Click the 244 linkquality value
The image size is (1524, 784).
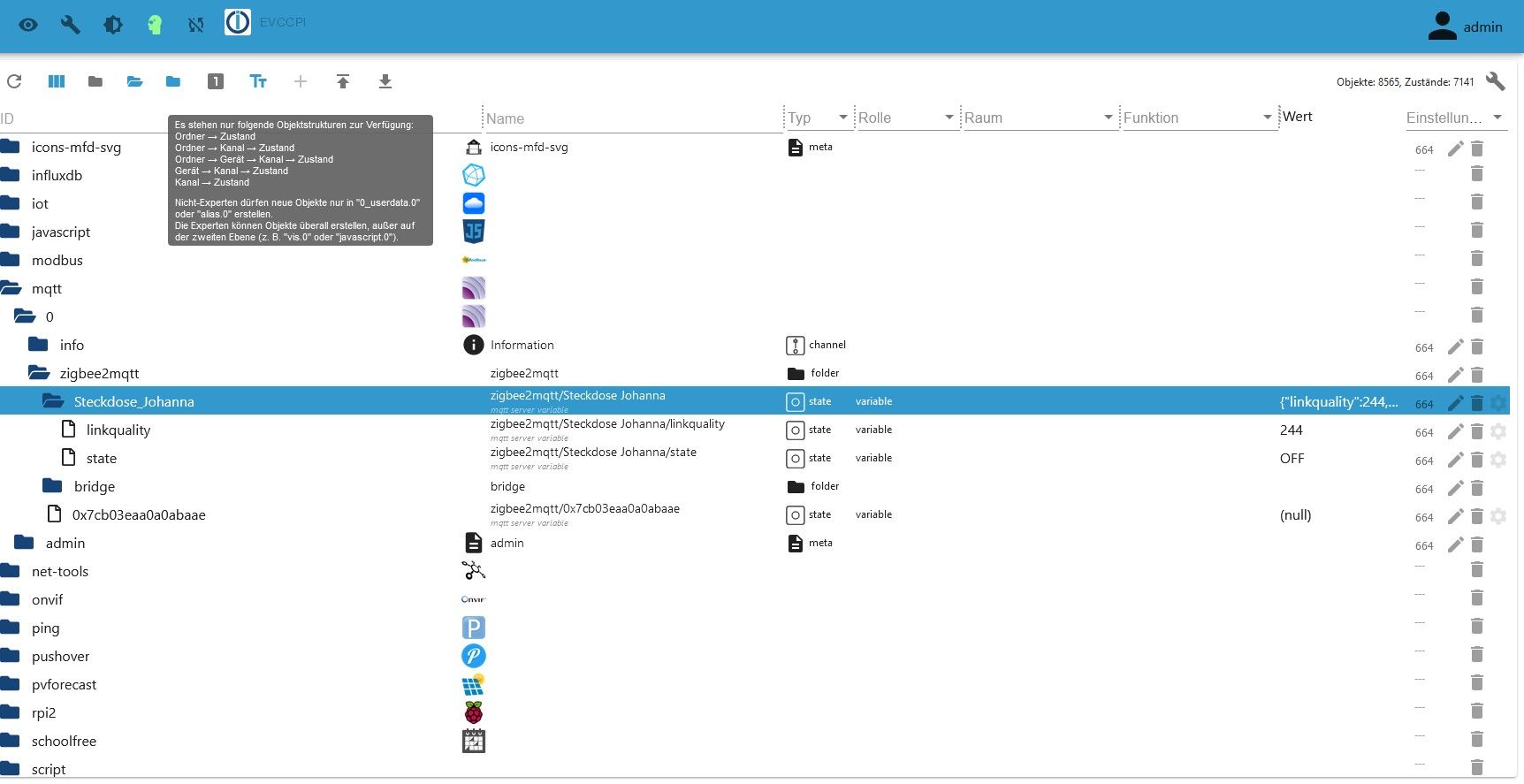pyautogui.click(x=1291, y=430)
